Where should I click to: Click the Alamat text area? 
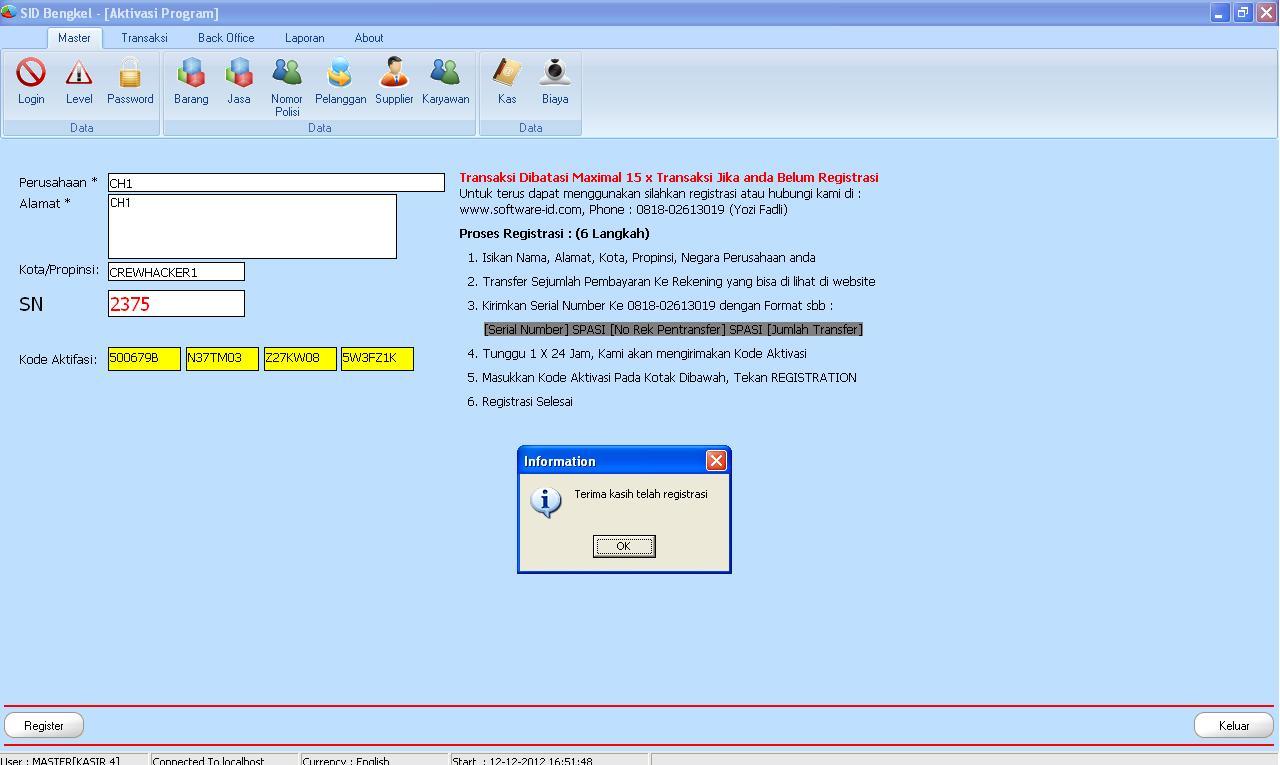[252, 226]
